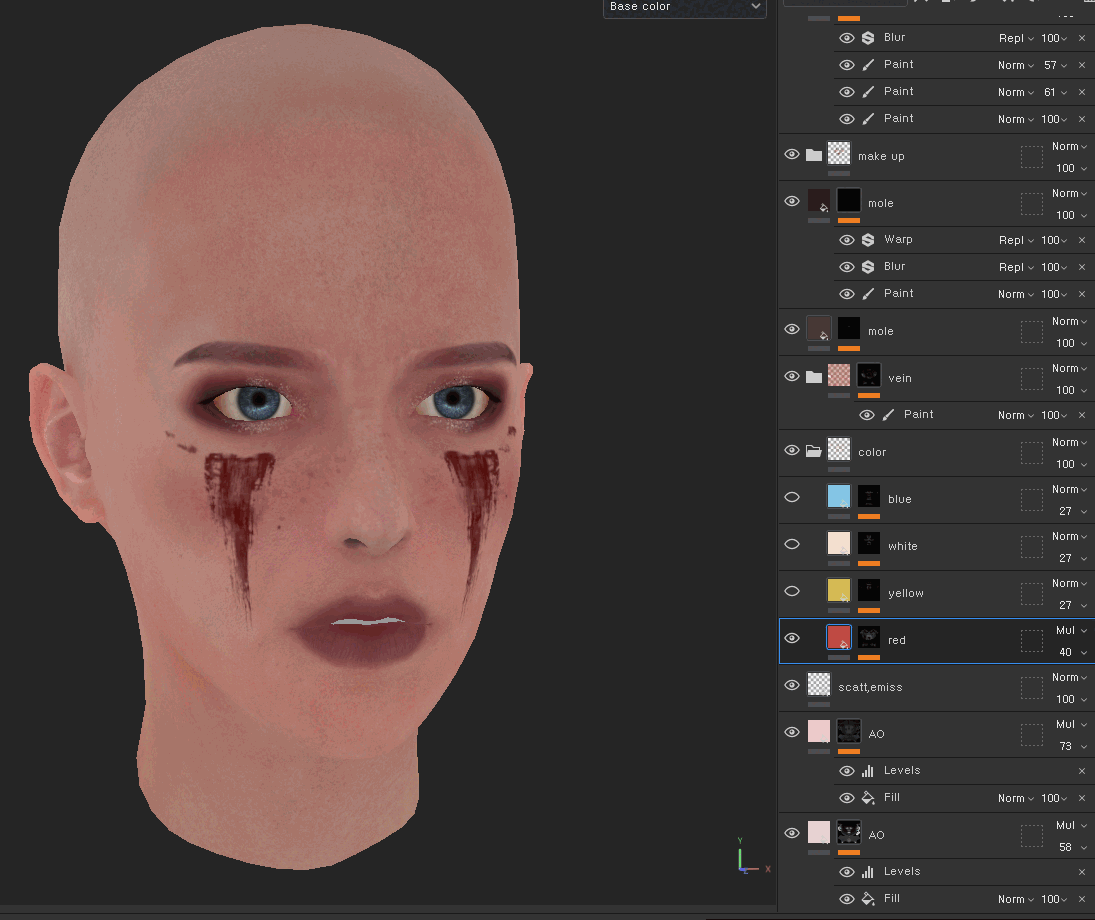1095x920 pixels.
Task: Click the Warp filter icon under mole
Action: tap(868, 240)
